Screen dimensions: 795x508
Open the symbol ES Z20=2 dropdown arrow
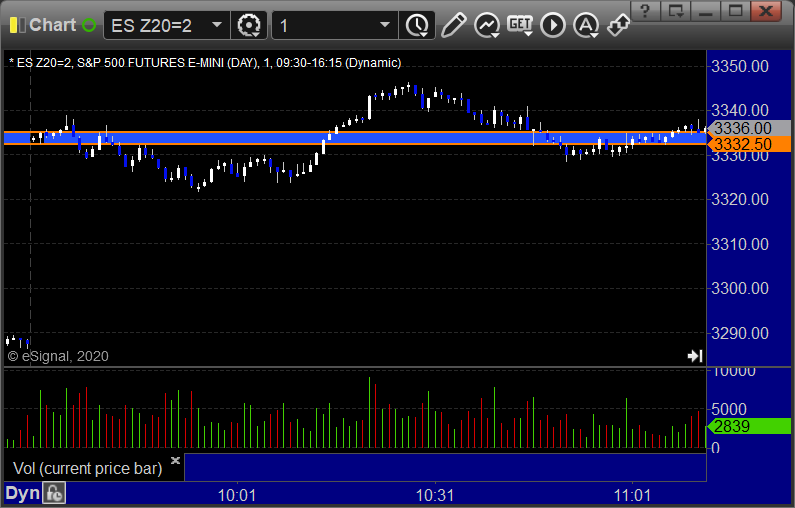216,25
